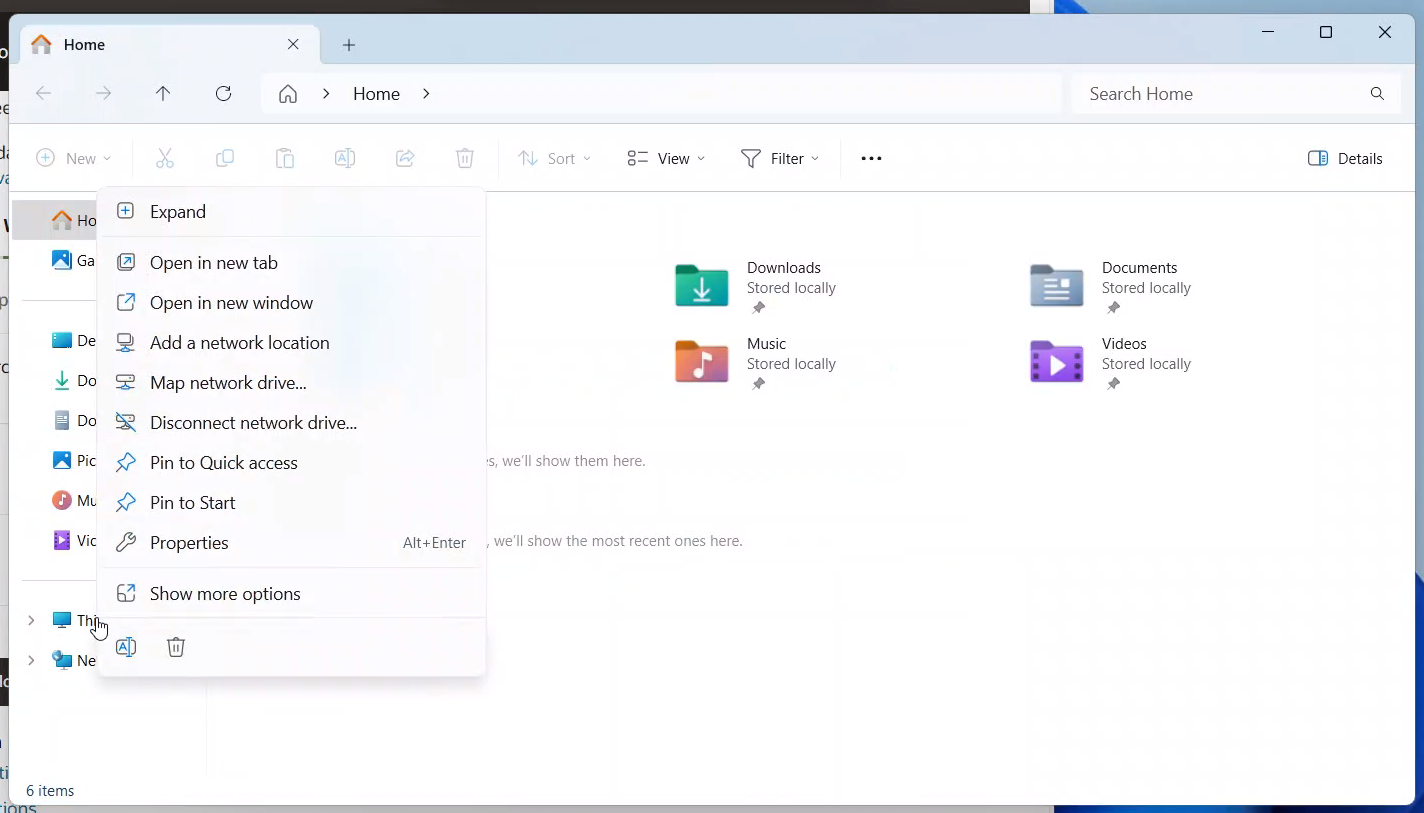Add a new tab with plus button
Viewport: 1424px width, 813px height.
349,44
